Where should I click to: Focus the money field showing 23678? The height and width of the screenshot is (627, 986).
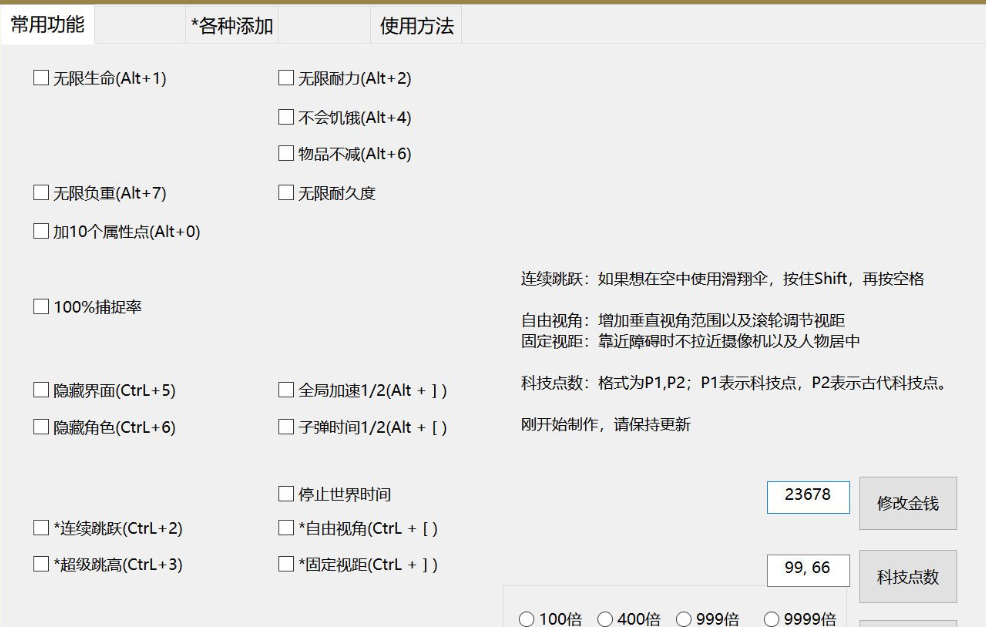click(808, 497)
